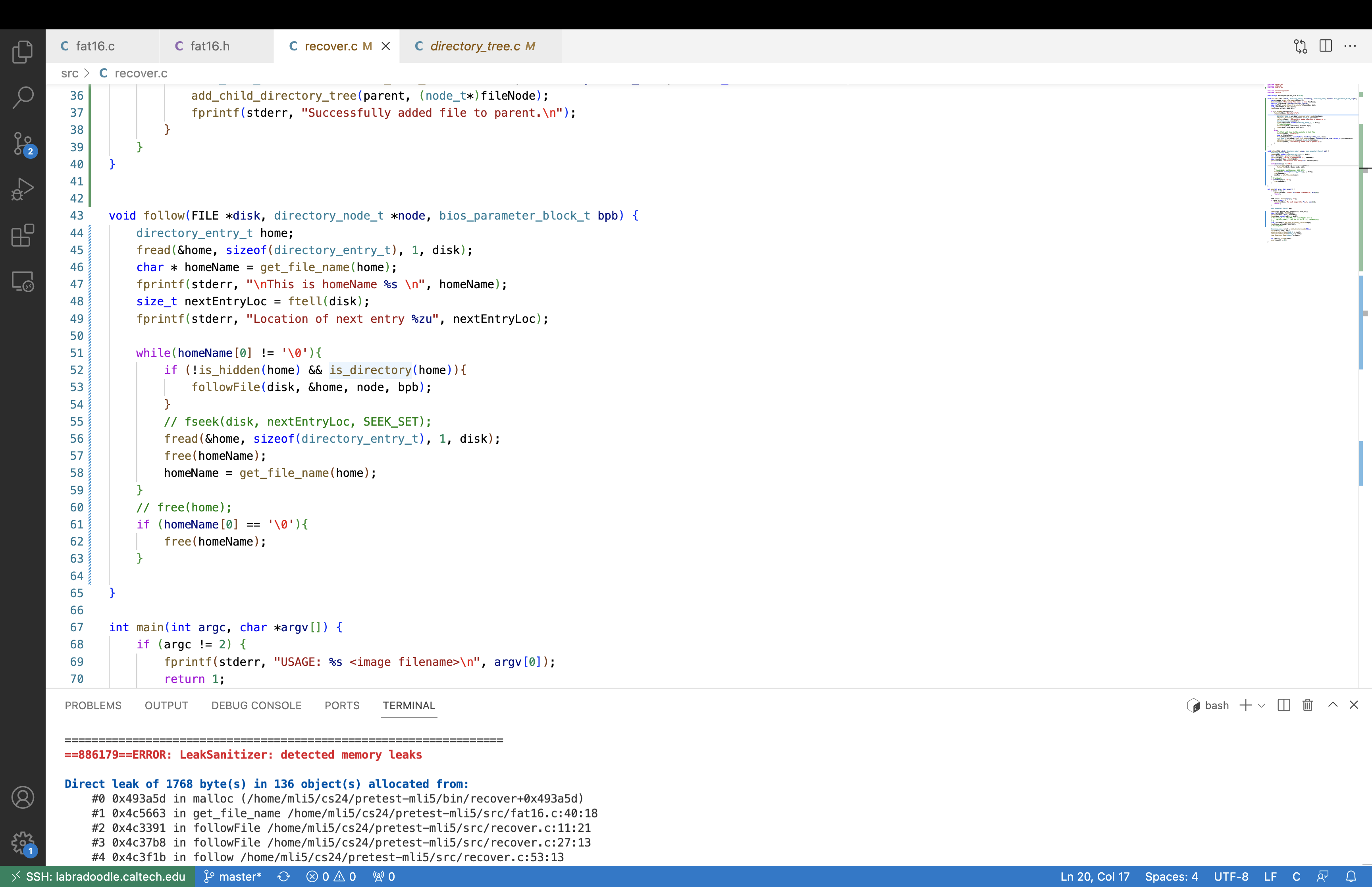Open the Extensions view icon

[23, 235]
